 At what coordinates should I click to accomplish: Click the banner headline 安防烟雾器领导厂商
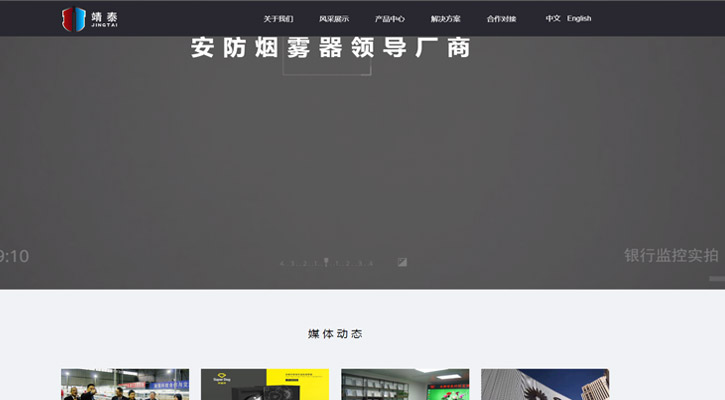(x=331, y=48)
